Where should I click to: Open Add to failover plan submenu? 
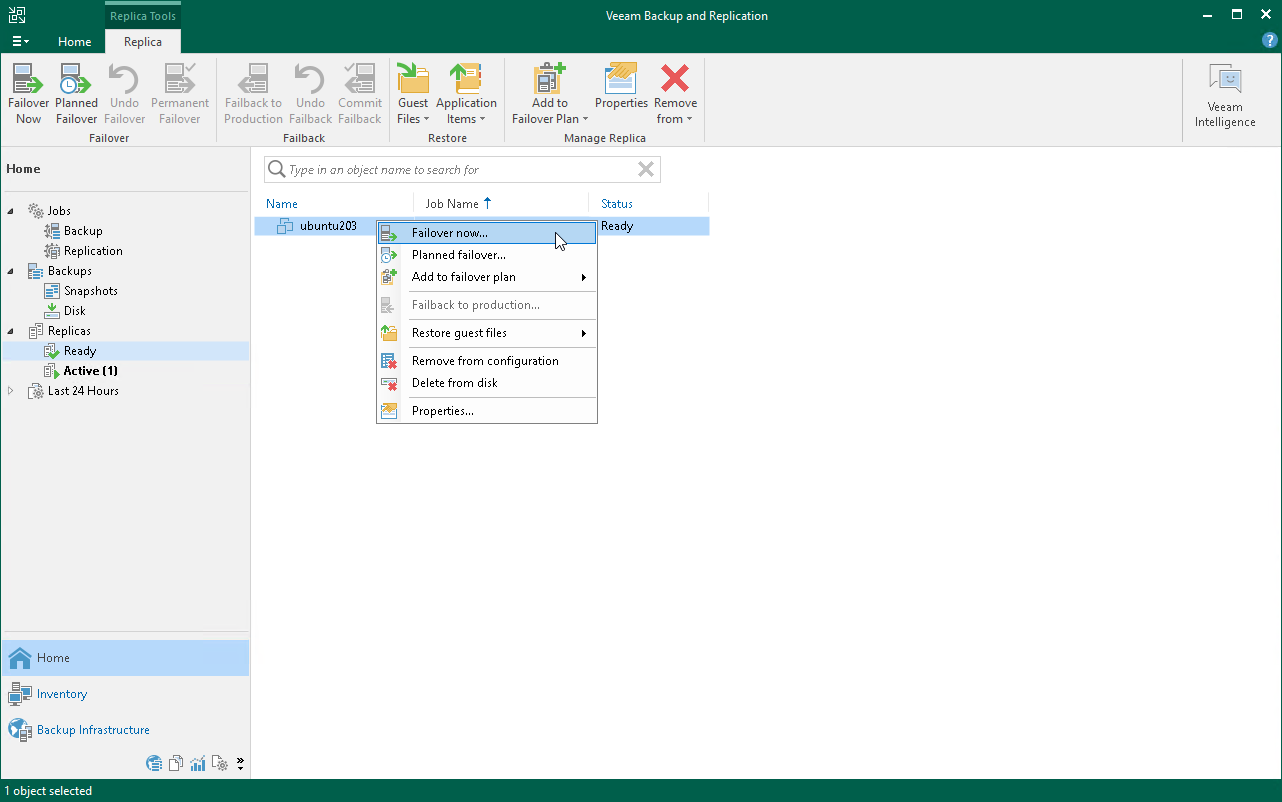[487, 277]
